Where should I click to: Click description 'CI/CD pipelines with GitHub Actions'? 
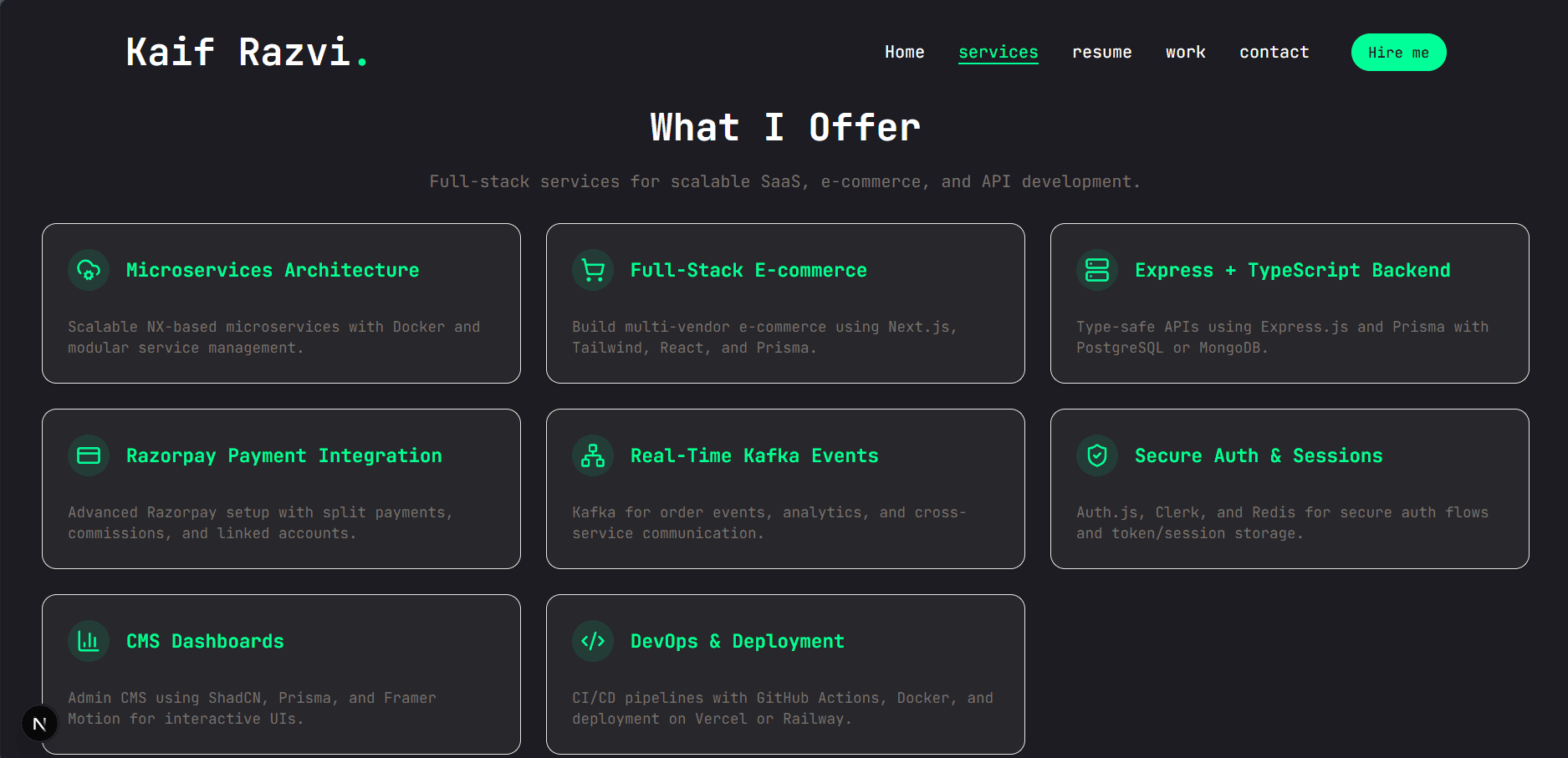[x=783, y=708]
